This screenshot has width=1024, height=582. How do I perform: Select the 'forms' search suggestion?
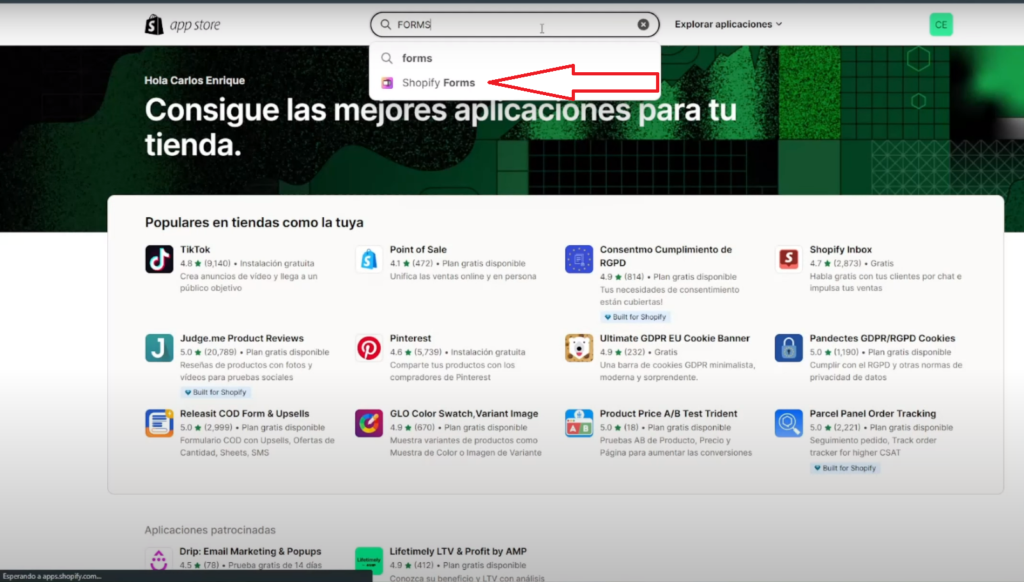515,58
